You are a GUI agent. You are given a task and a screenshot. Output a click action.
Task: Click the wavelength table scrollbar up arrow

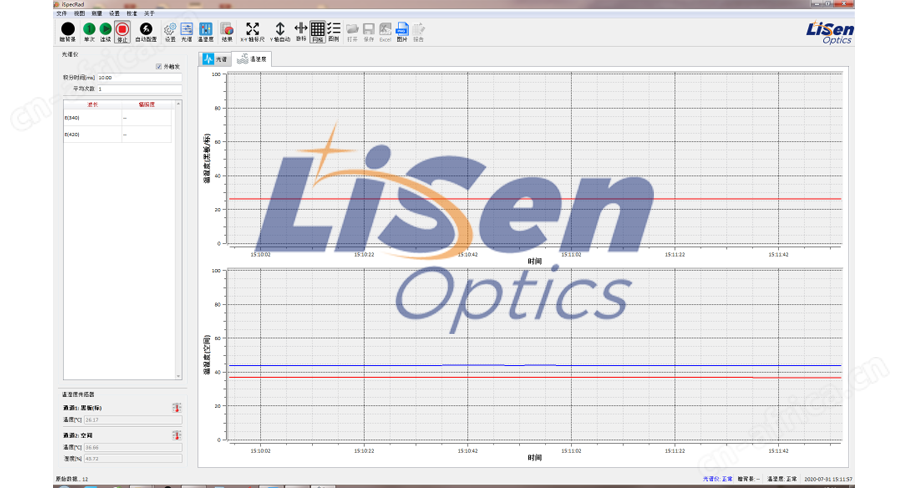[179, 104]
